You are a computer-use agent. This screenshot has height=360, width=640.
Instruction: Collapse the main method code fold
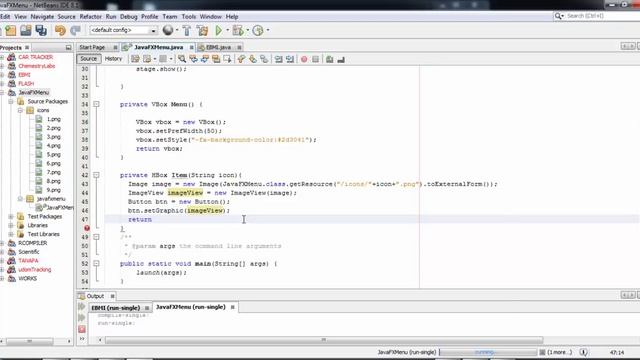coord(96,264)
